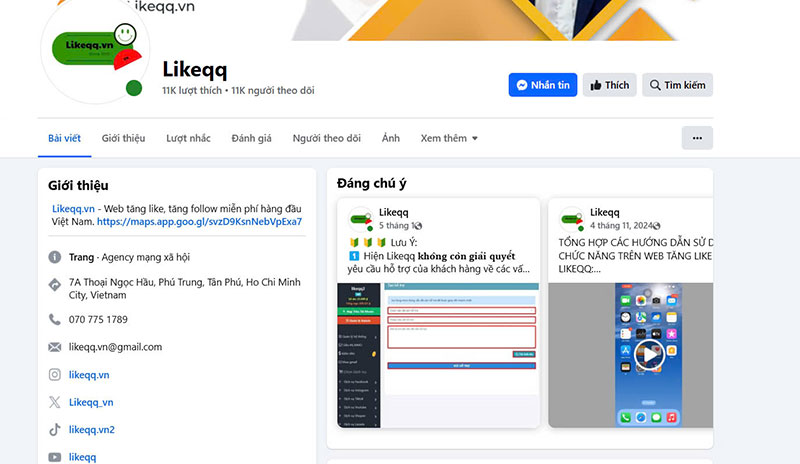Switch to the Bài viết tab

coord(64,138)
